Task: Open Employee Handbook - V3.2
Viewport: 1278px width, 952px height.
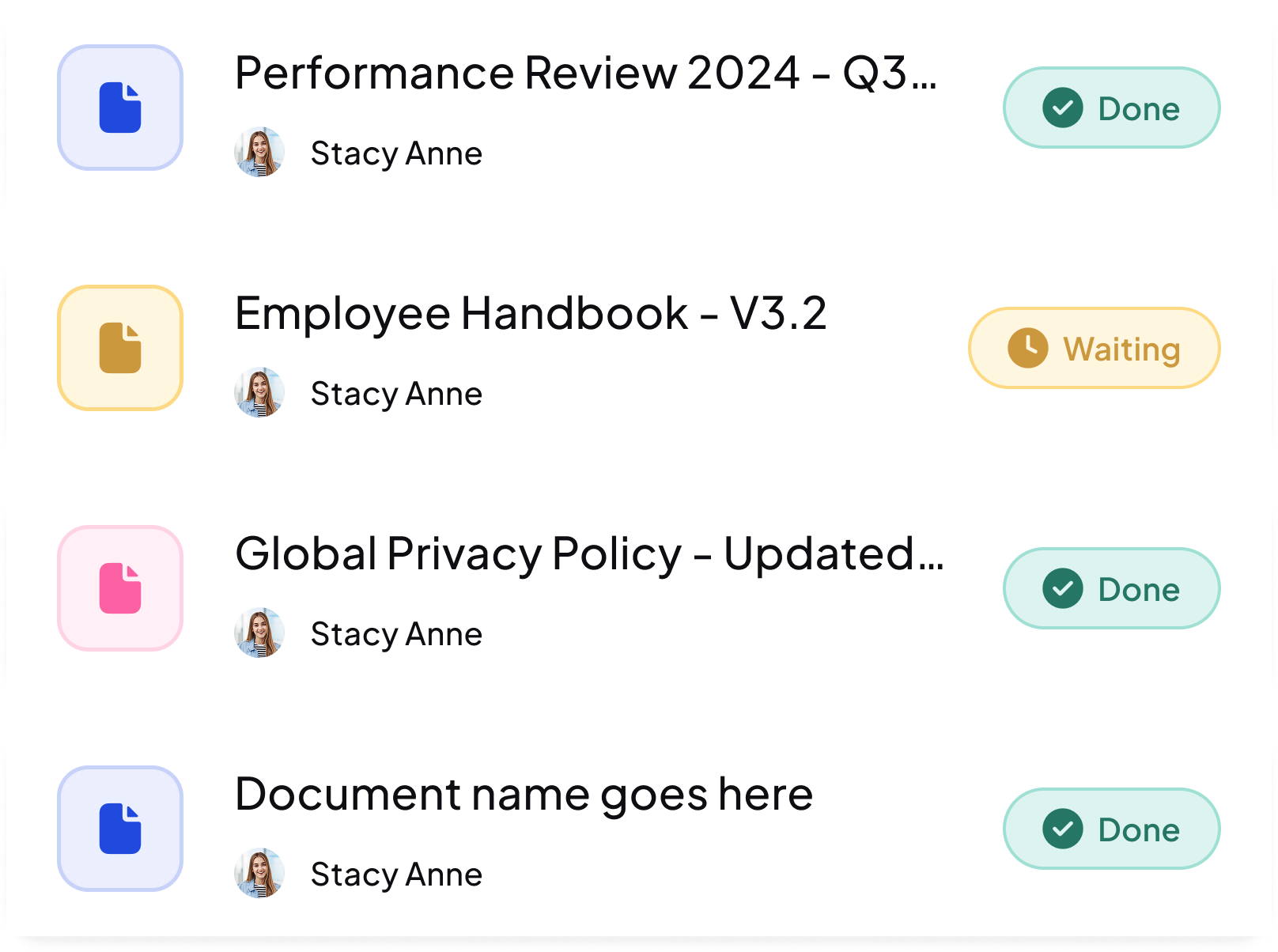Action: [x=531, y=313]
